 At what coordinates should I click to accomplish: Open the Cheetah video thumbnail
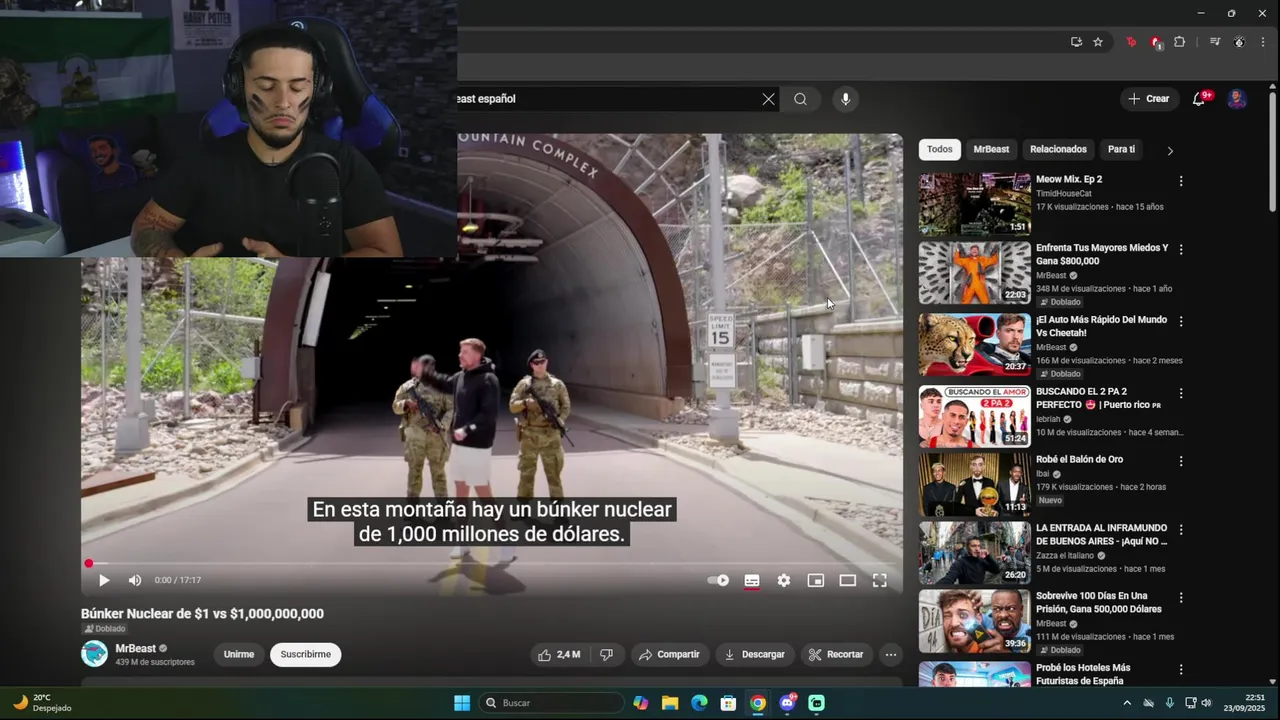tap(975, 344)
